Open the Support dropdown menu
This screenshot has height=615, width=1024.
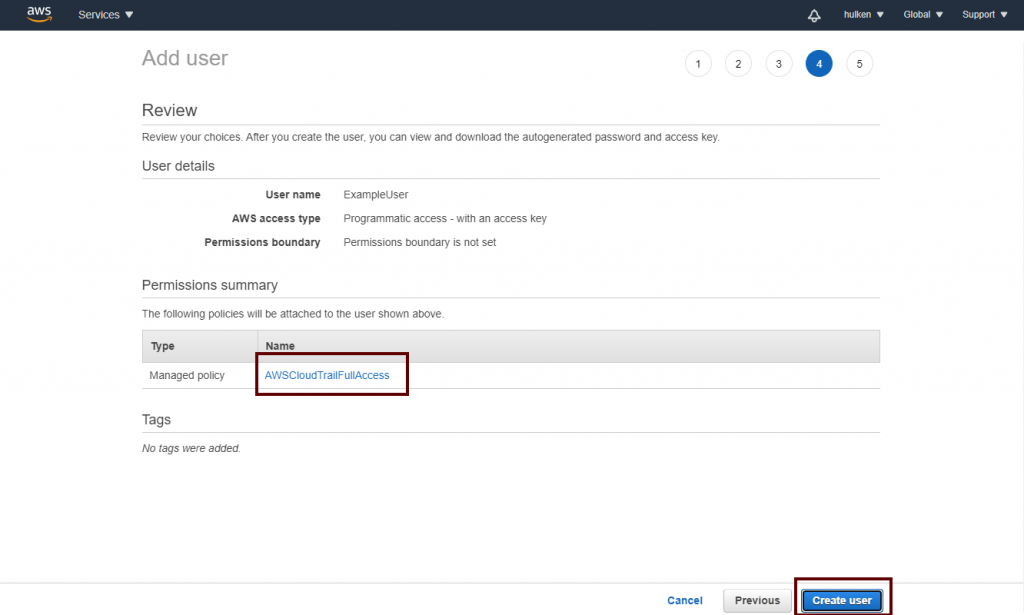[x=984, y=15]
